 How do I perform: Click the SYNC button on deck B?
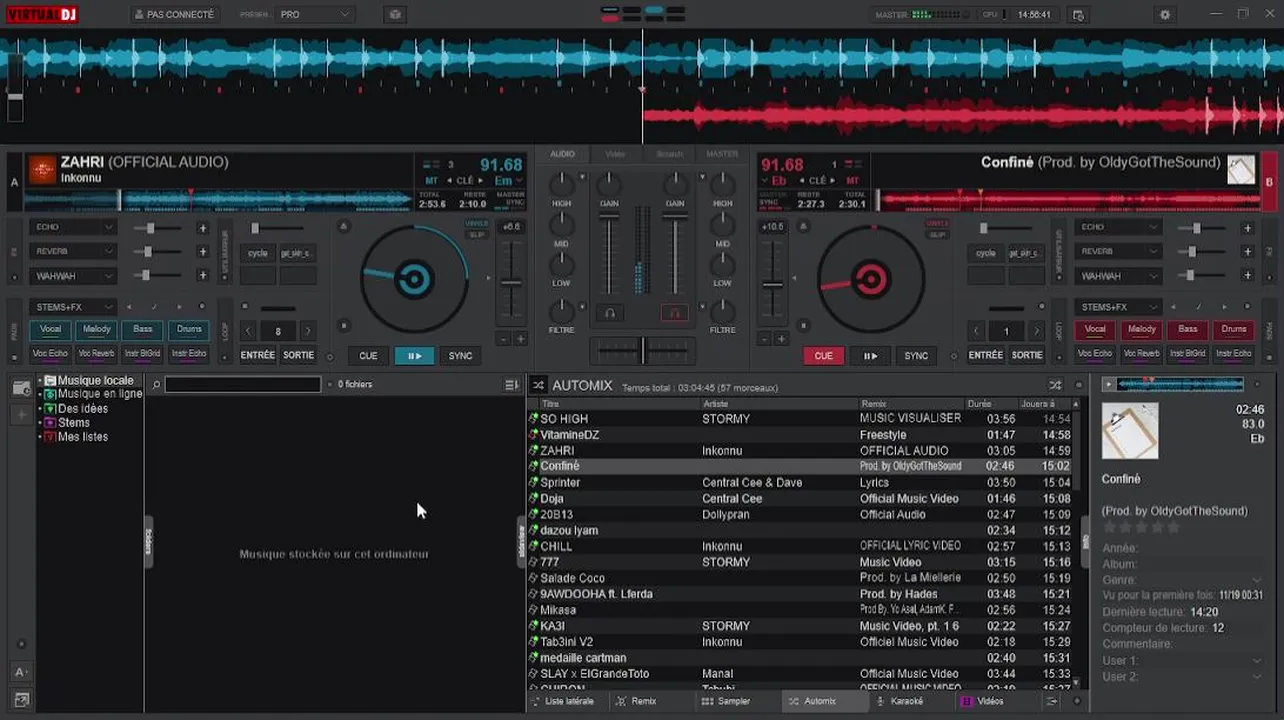[916, 356]
